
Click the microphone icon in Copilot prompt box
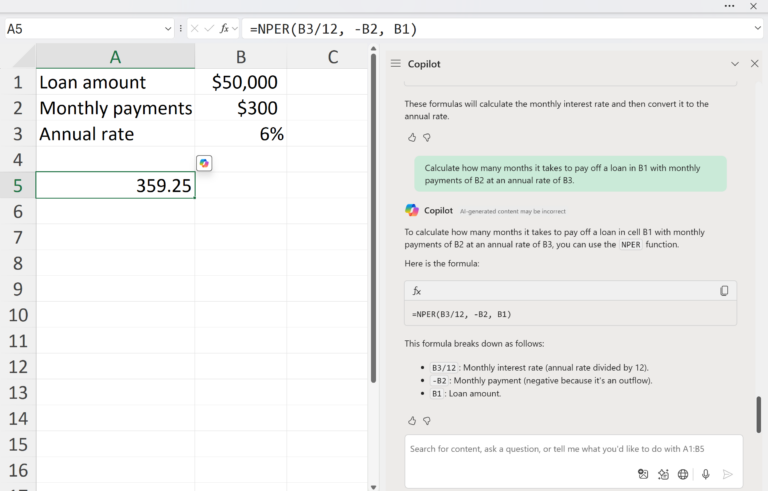[x=705, y=474]
